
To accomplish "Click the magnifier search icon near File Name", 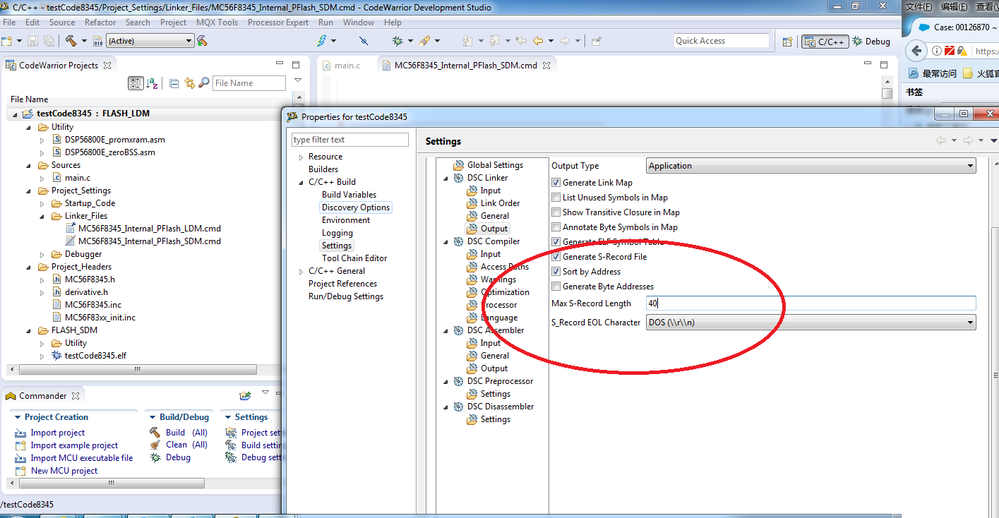I will 204,83.
